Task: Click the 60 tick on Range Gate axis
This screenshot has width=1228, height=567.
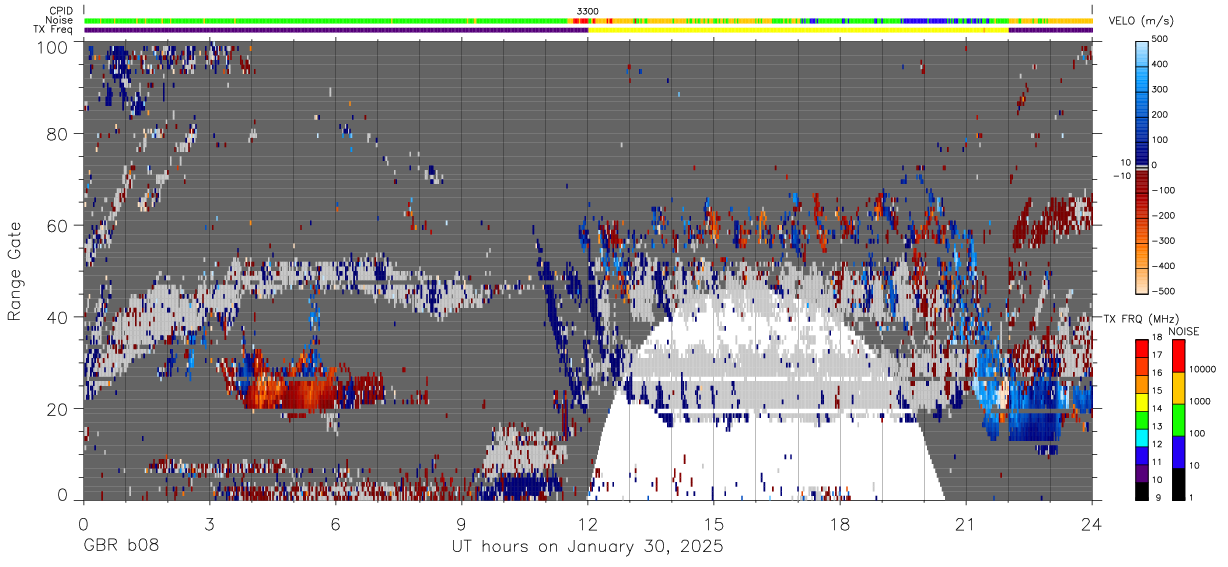Action: [x=59, y=226]
